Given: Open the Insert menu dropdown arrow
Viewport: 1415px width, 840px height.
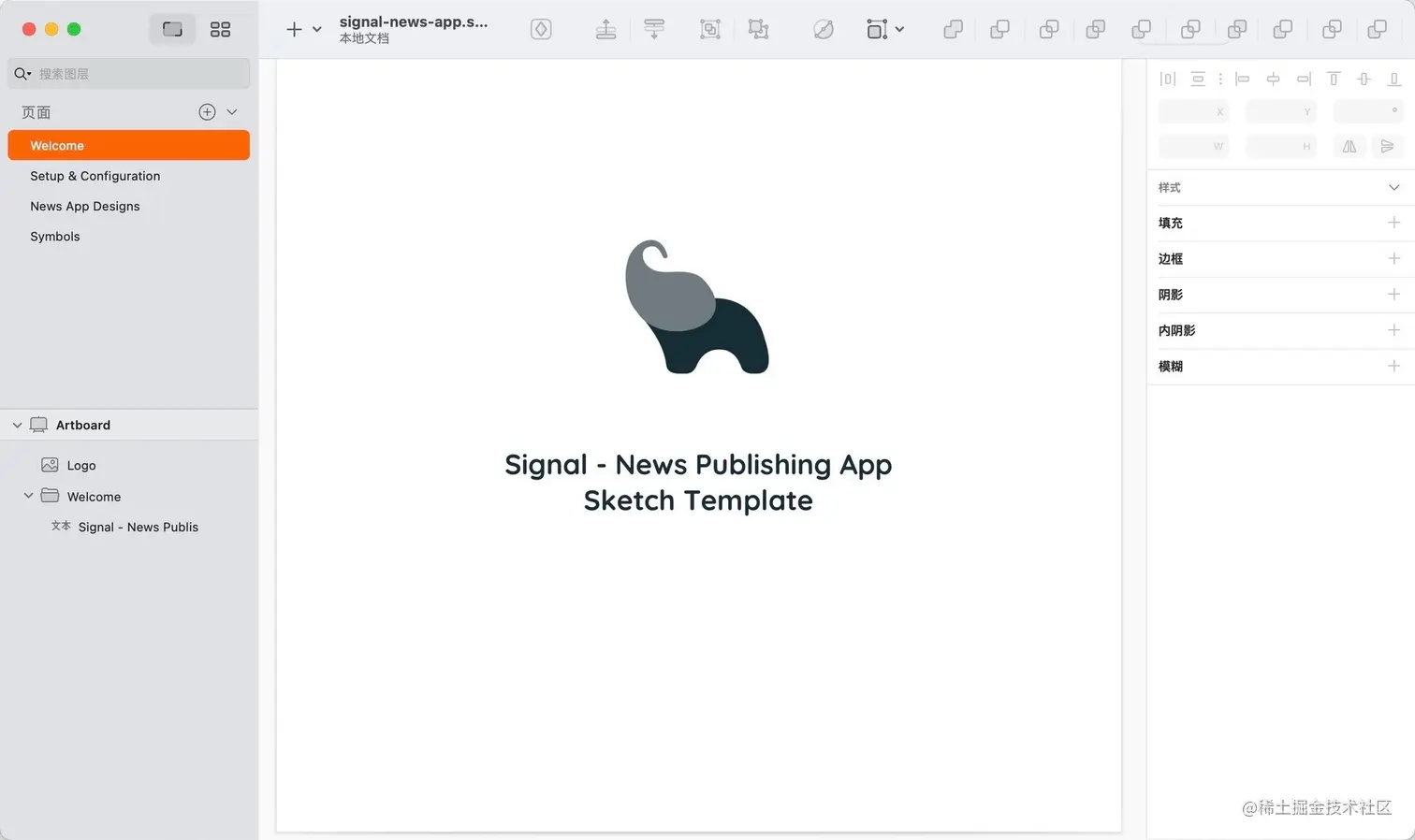Looking at the screenshot, I should tap(317, 30).
